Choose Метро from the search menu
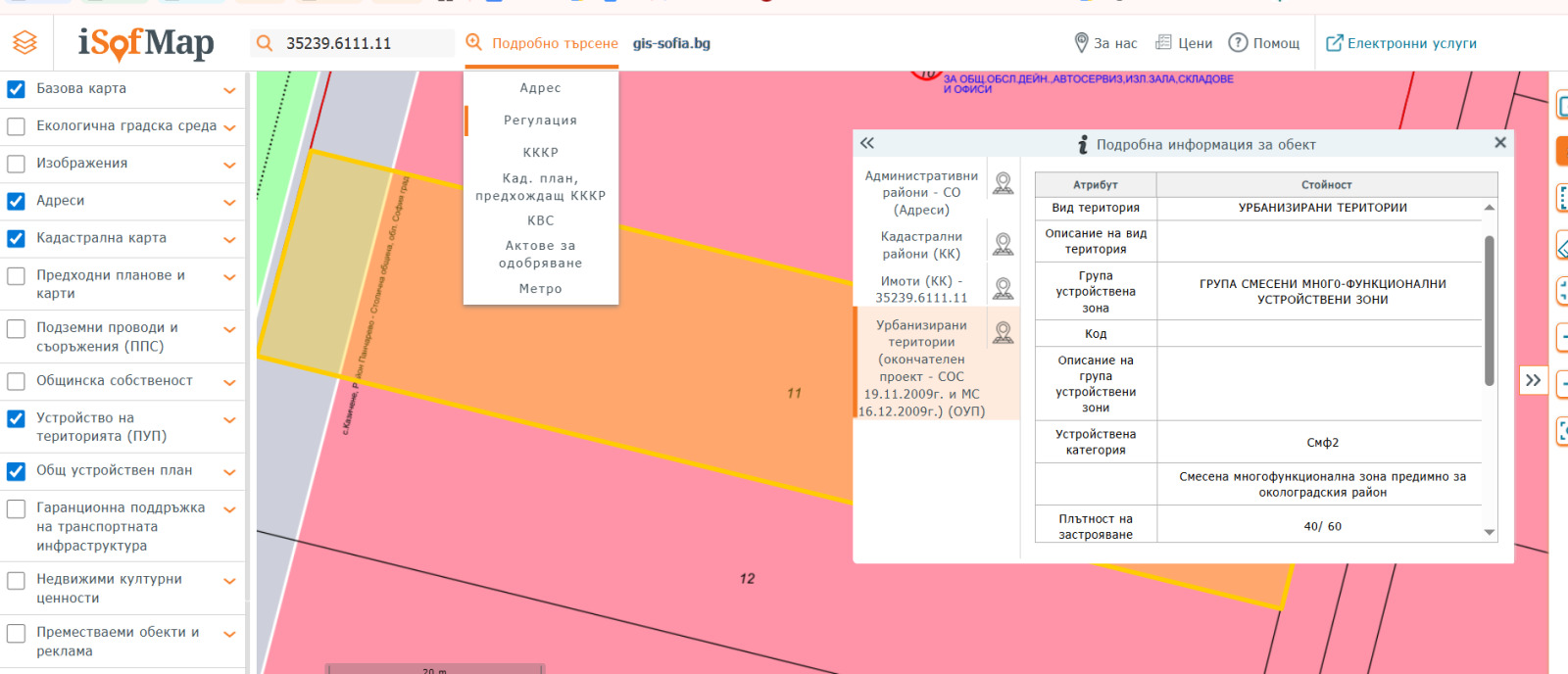1568x674 pixels. [x=541, y=289]
